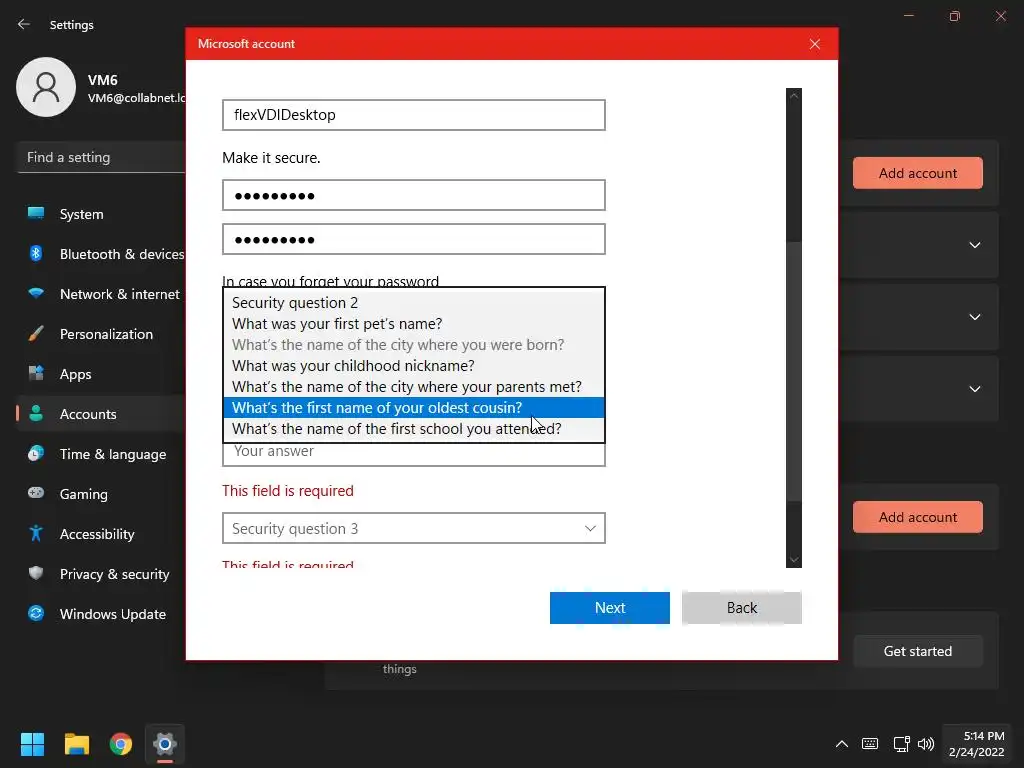
Task: Click the Get started button
Action: click(x=918, y=651)
